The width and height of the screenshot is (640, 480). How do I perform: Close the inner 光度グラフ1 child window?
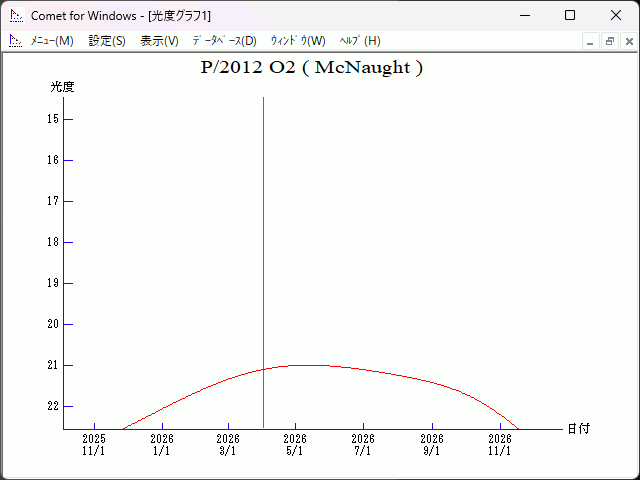pos(628,41)
